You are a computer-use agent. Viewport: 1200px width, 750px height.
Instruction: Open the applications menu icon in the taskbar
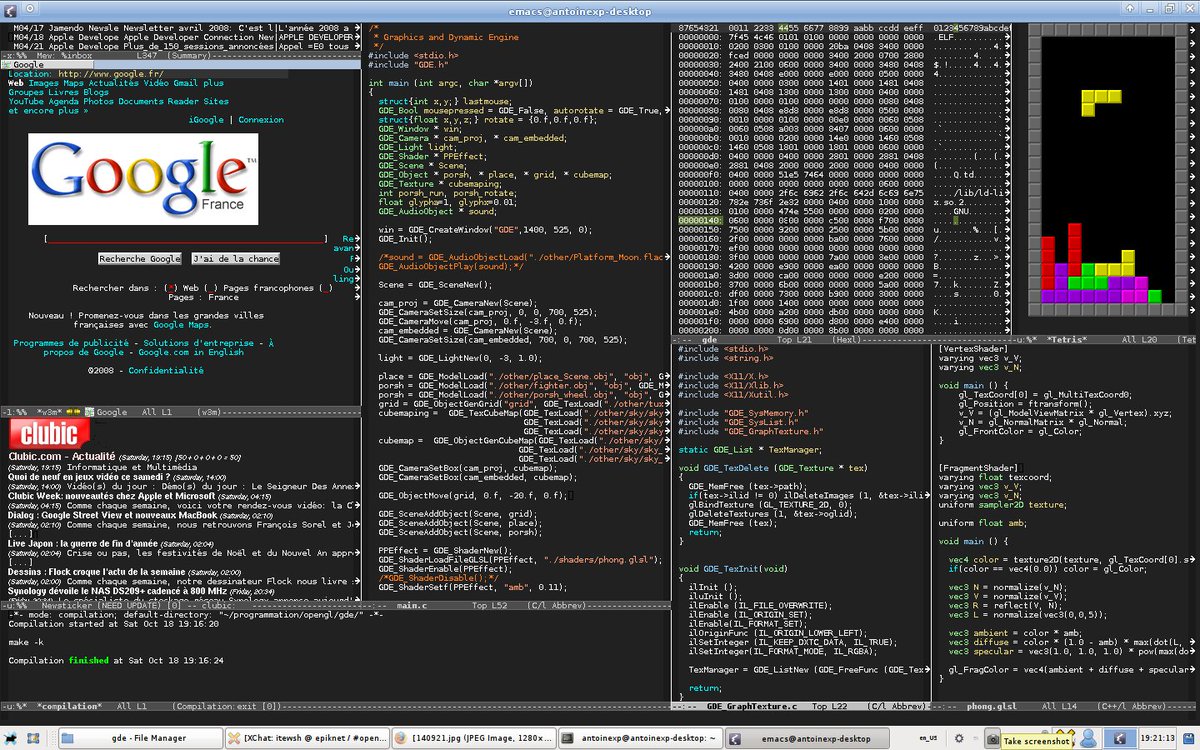tap(9, 738)
